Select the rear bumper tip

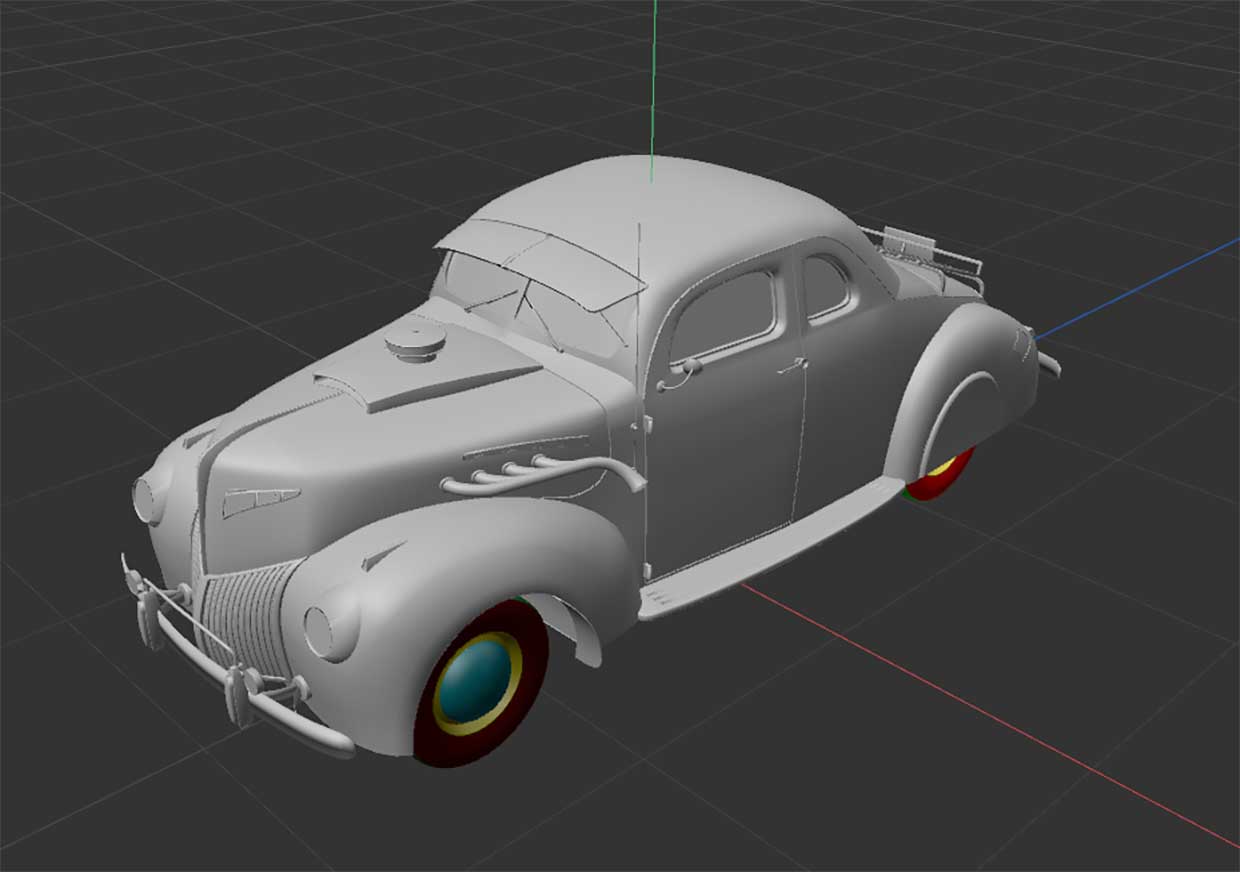pyautogui.click(x=1048, y=363)
